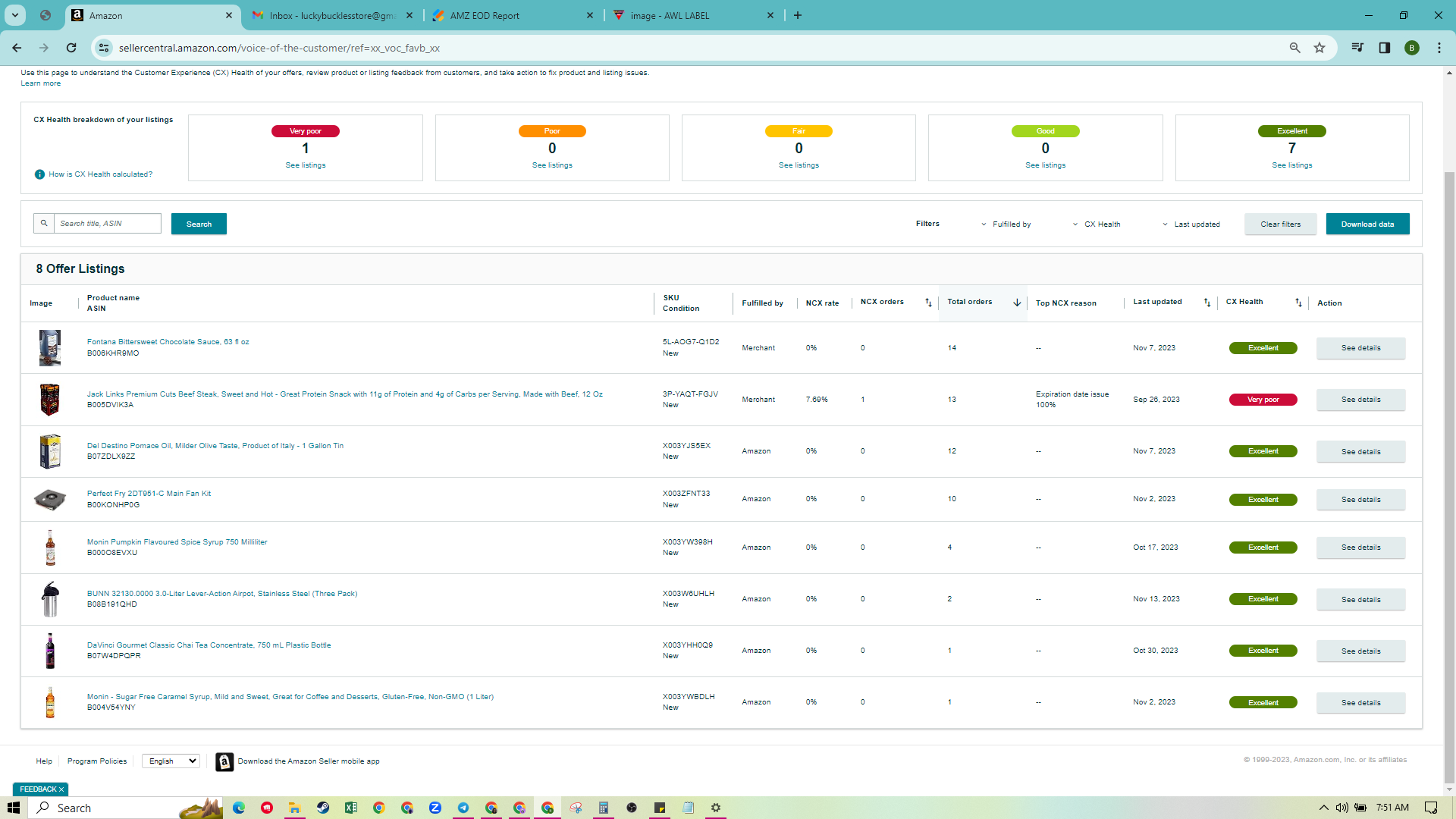The width and height of the screenshot is (1456, 819).
Task: Open File Explorer from the taskbar
Action: 295,808
